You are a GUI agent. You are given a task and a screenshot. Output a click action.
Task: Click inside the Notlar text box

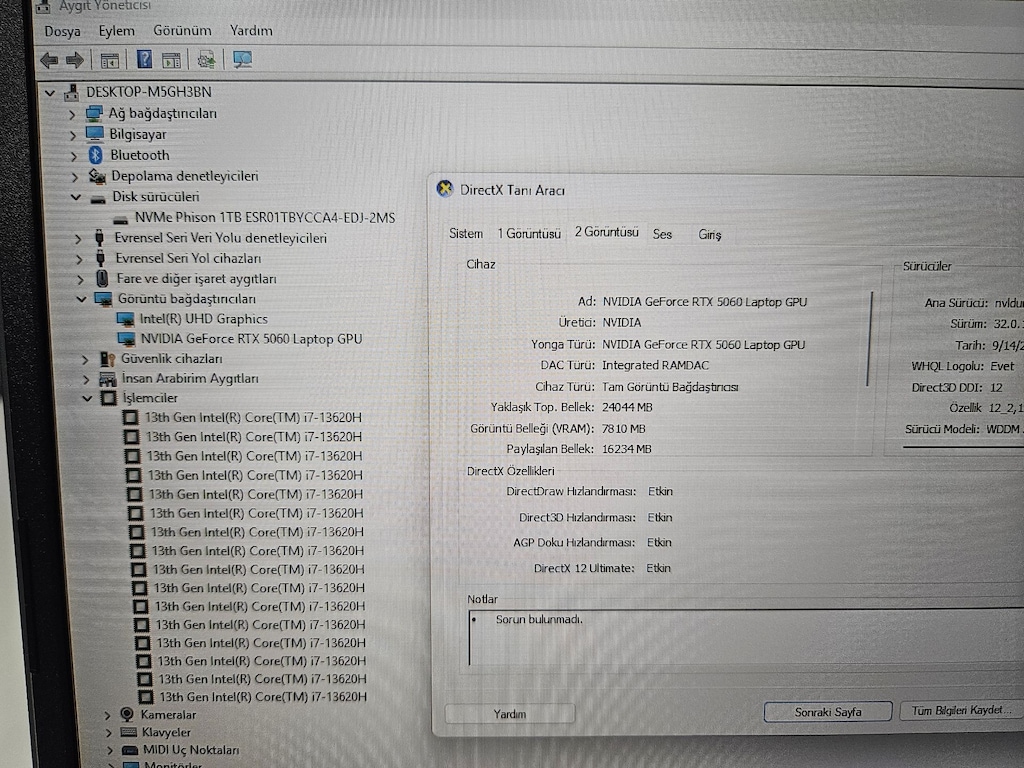[746, 637]
